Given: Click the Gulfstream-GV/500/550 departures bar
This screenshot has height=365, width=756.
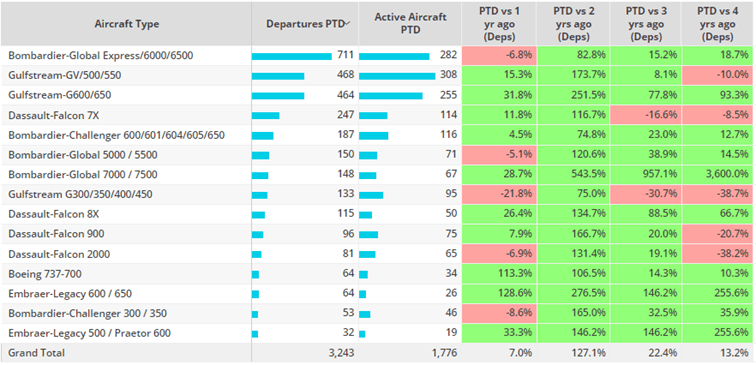Looking at the screenshot, I should (x=278, y=76).
